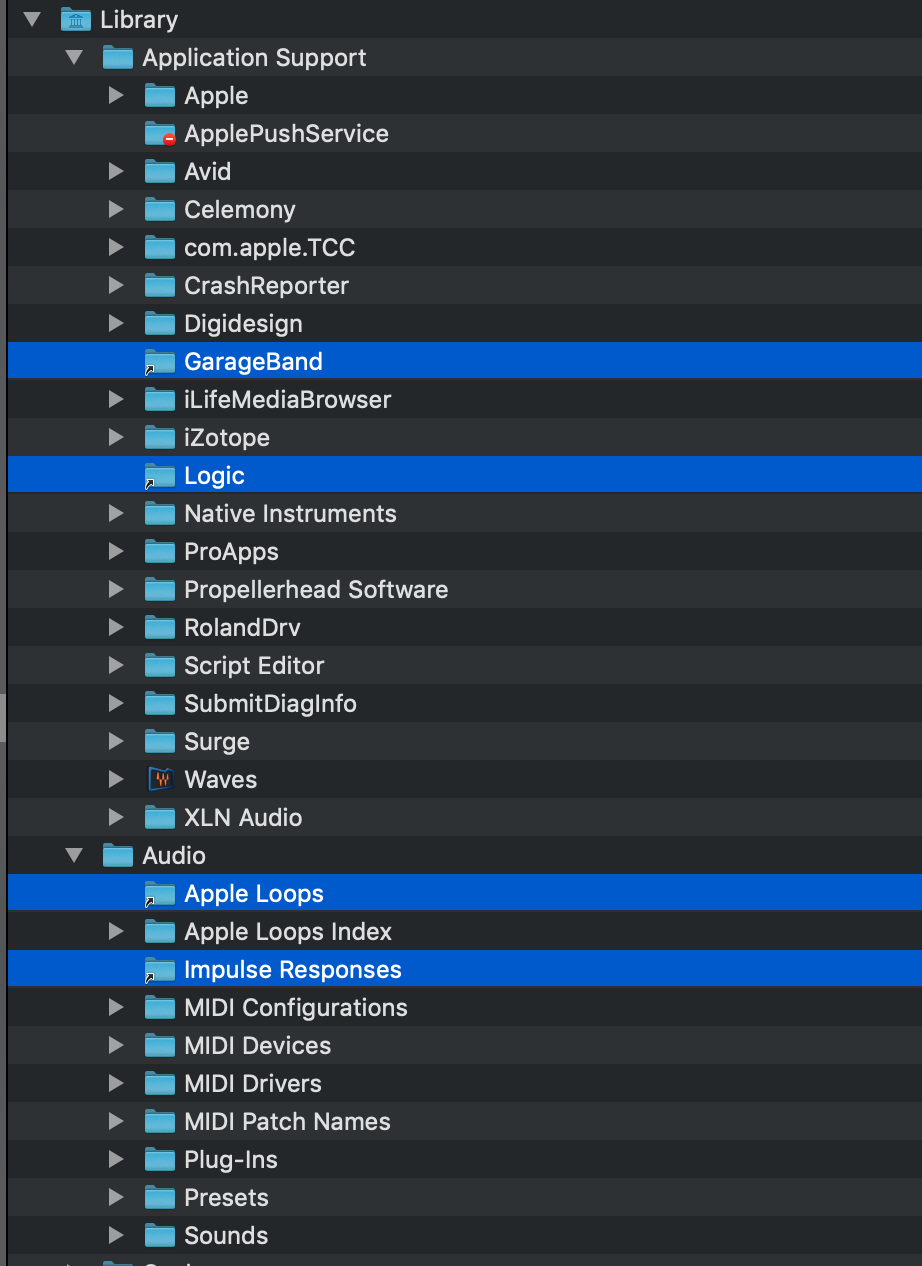Screen dimensions: 922x1266
Task: Click the Apple Loops alias folder icon
Action: click(160, 894)
